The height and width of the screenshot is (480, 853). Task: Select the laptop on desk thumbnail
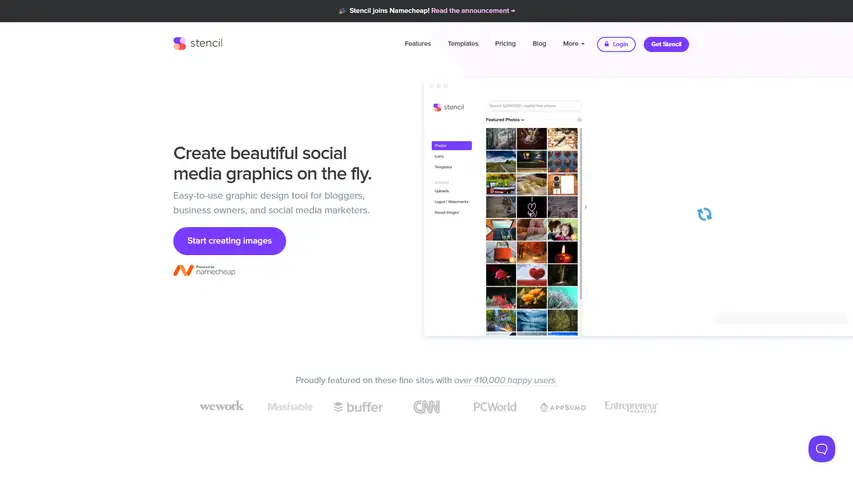point(500,230)
